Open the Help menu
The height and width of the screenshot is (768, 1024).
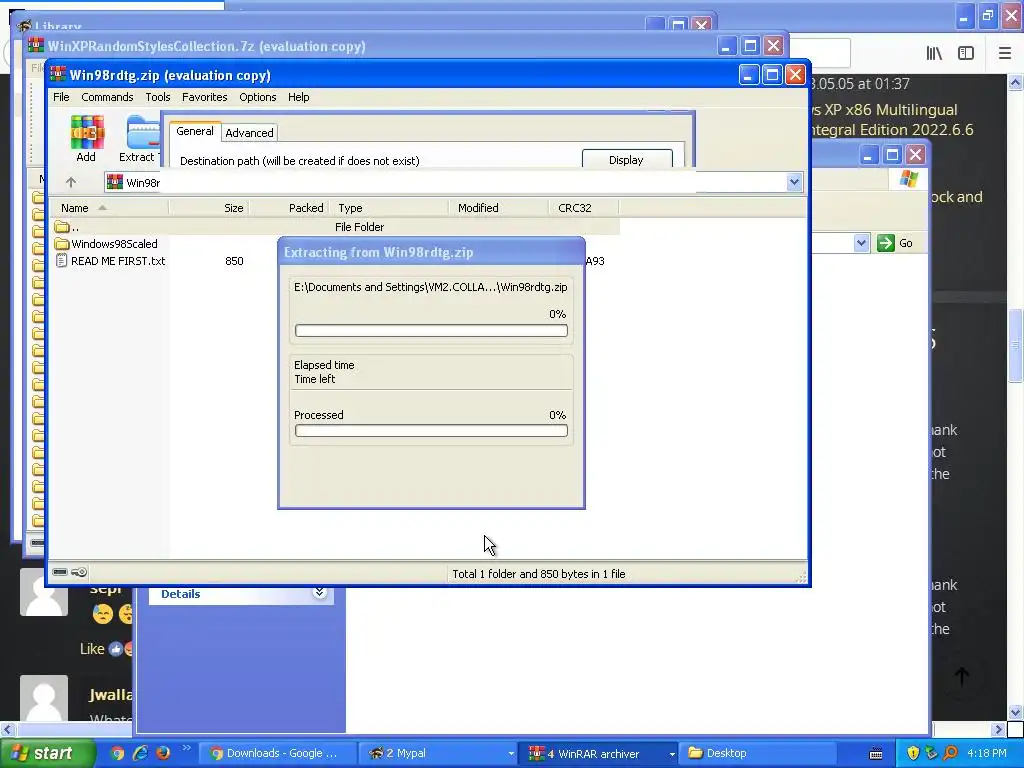pos(298,97)
